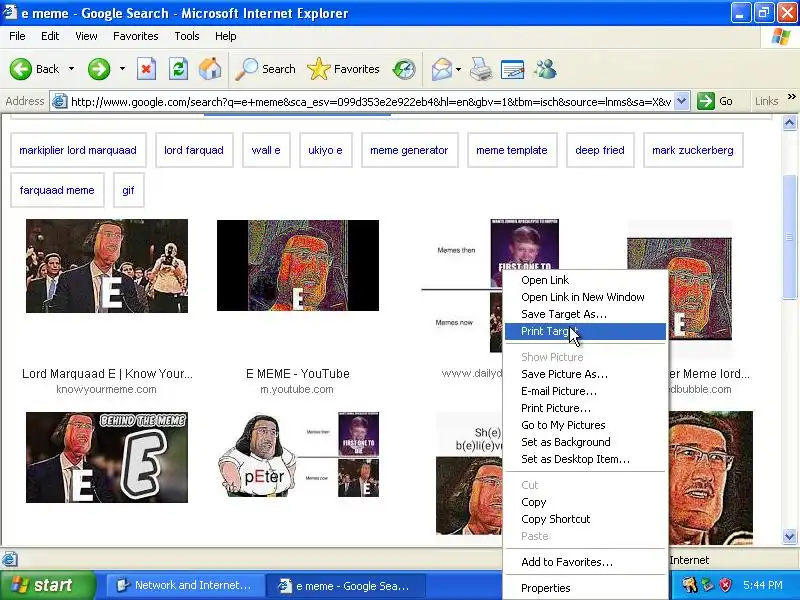Open the E MEME YouTube thumbnail
The height and width of the screenshot is (600, 800).
tap(298, 265)
